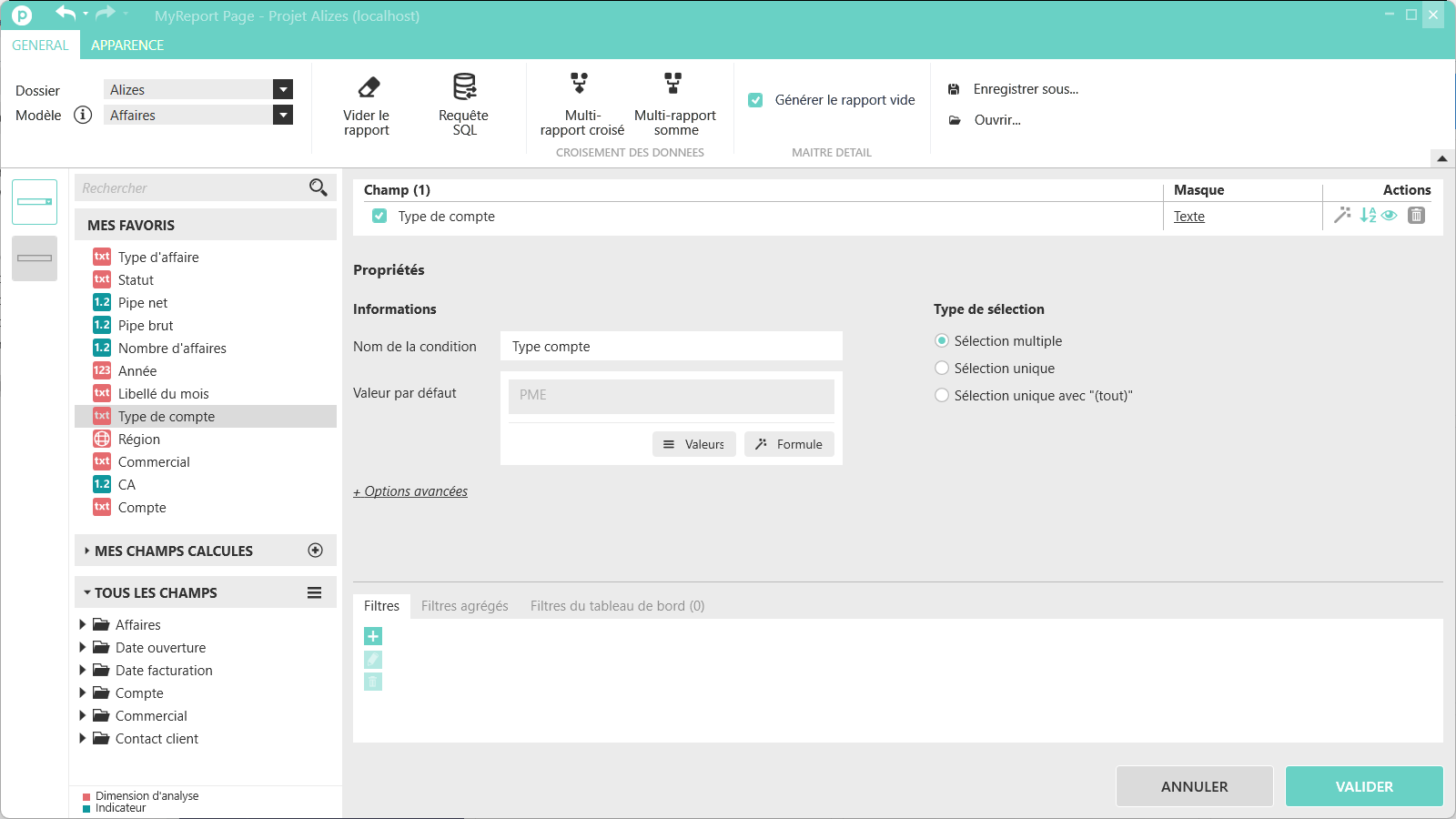
Task: Click the sort order action icon
Action: tap(1368, 216)
